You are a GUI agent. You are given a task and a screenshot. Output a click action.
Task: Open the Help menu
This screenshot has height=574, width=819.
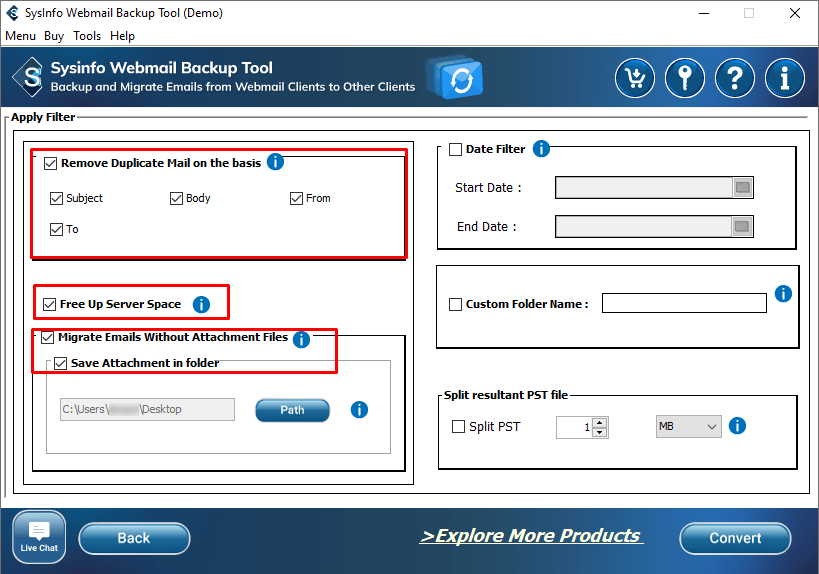[122, 36]
